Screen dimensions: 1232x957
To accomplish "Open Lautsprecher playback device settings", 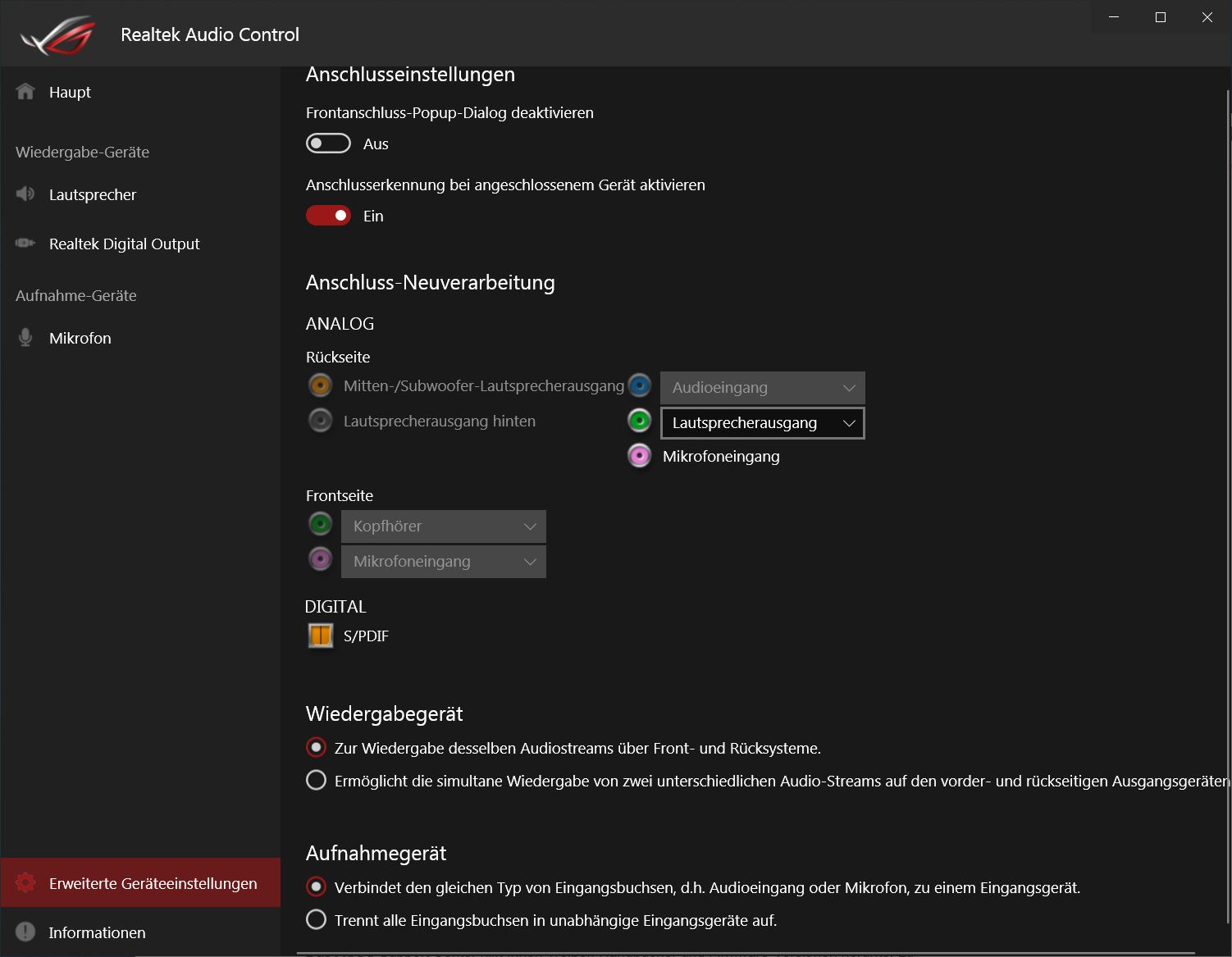I will click(x=92, y=195).
